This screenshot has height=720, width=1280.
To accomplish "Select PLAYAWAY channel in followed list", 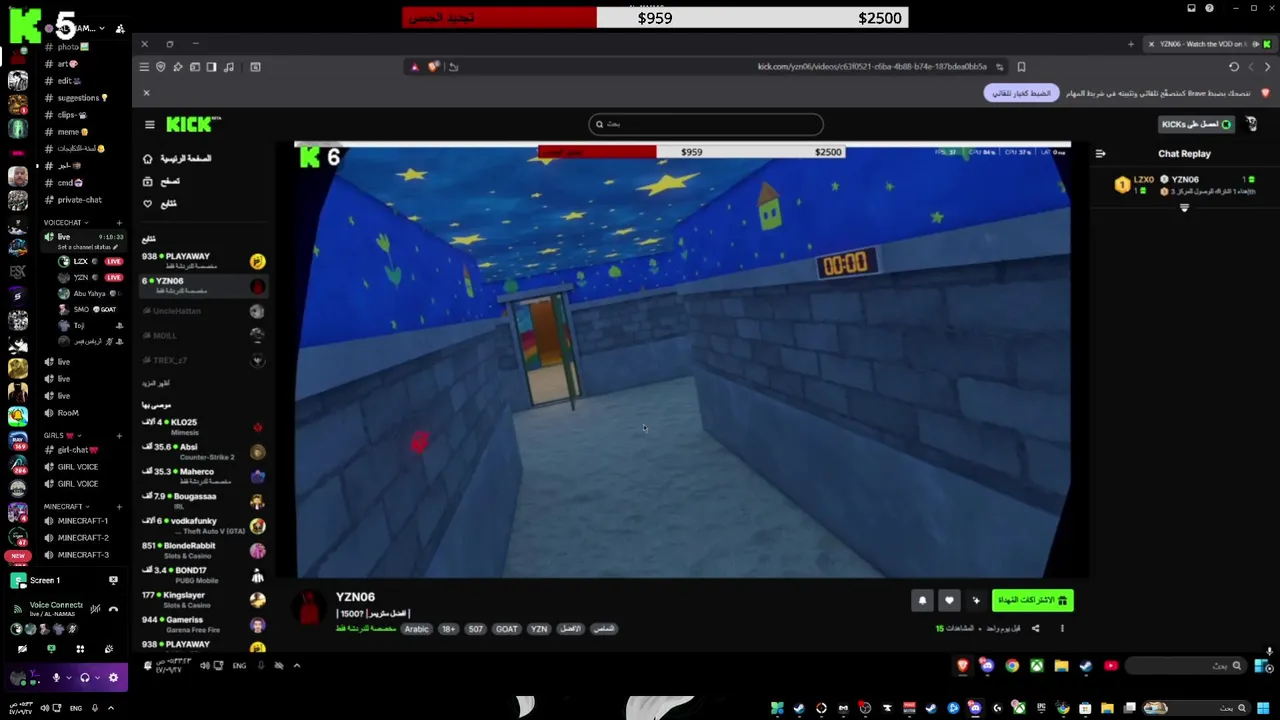I will pos(204,261).
